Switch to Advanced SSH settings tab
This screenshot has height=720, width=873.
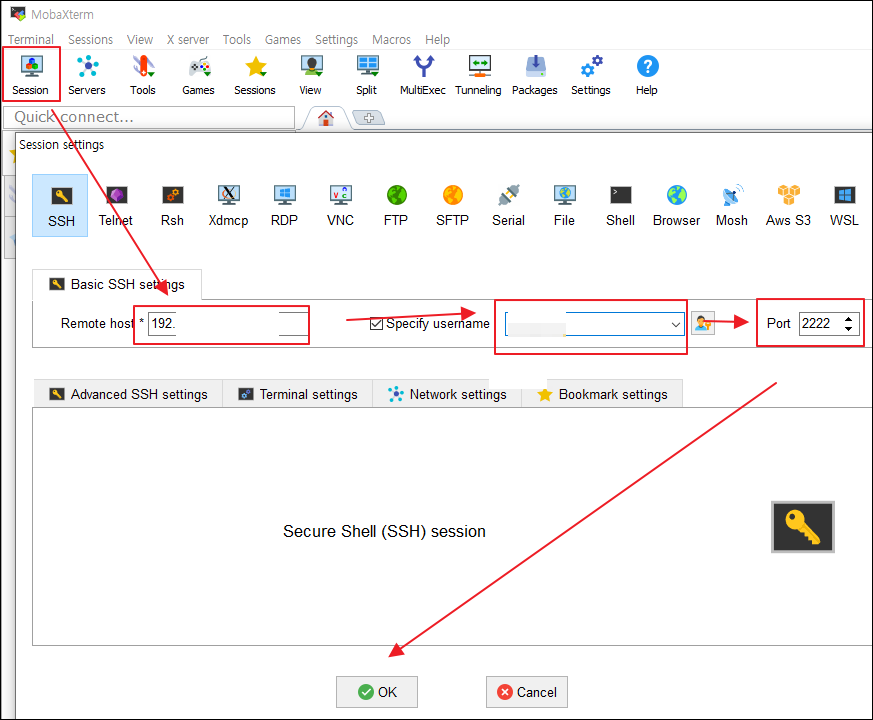(129, 394)
